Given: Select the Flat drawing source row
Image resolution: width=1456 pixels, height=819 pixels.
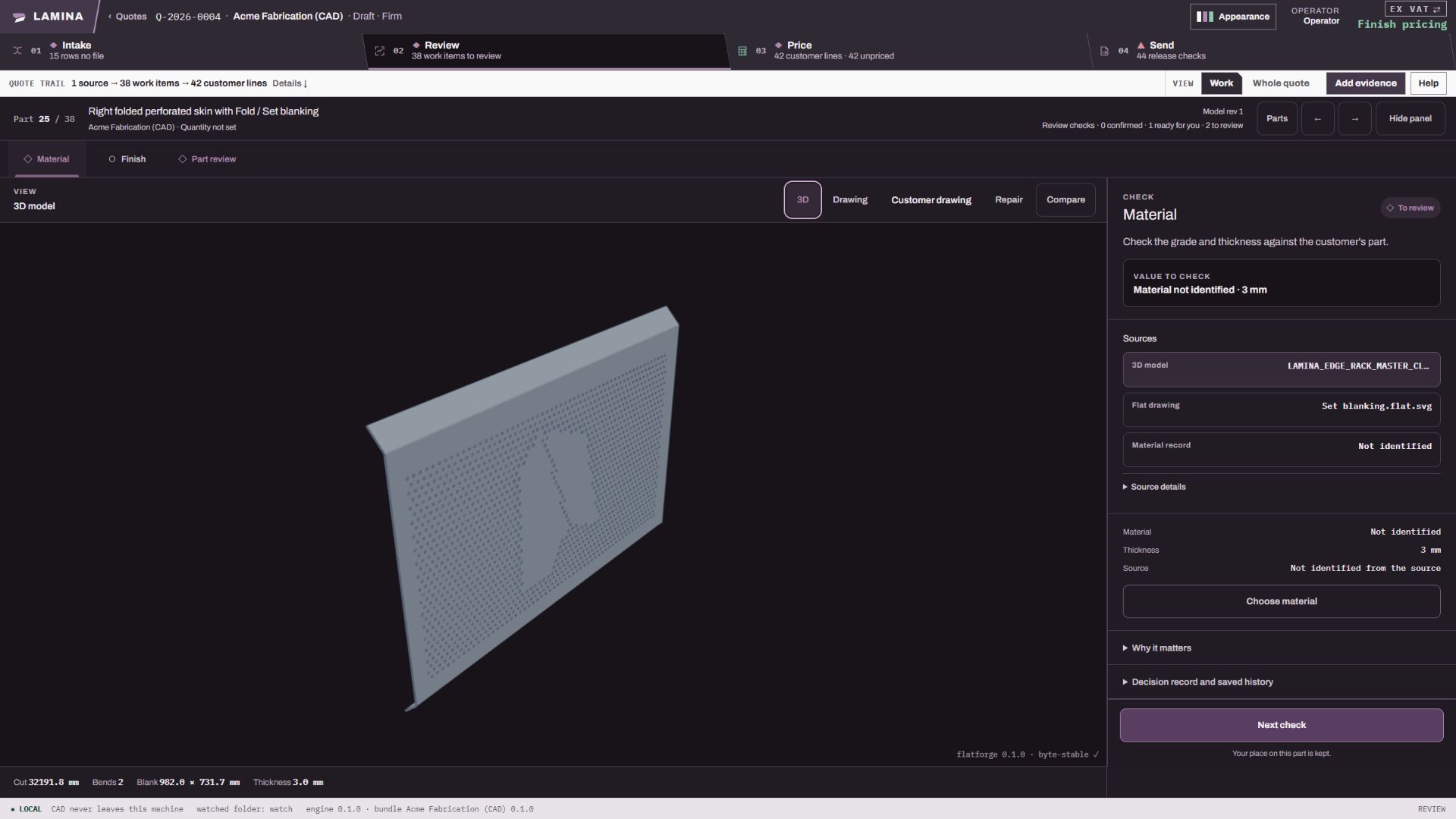Looking at the screenshot, I should click(1282, 409).
